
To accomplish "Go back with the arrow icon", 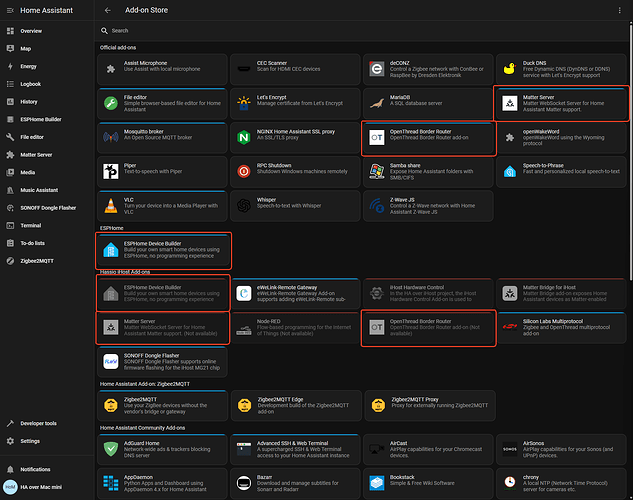I will [107, 10].
